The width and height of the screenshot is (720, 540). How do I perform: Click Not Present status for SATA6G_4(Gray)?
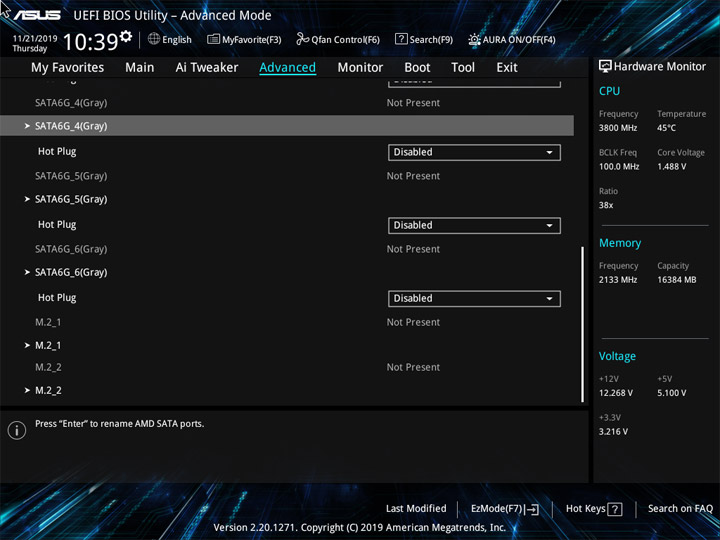click(413, 103)
